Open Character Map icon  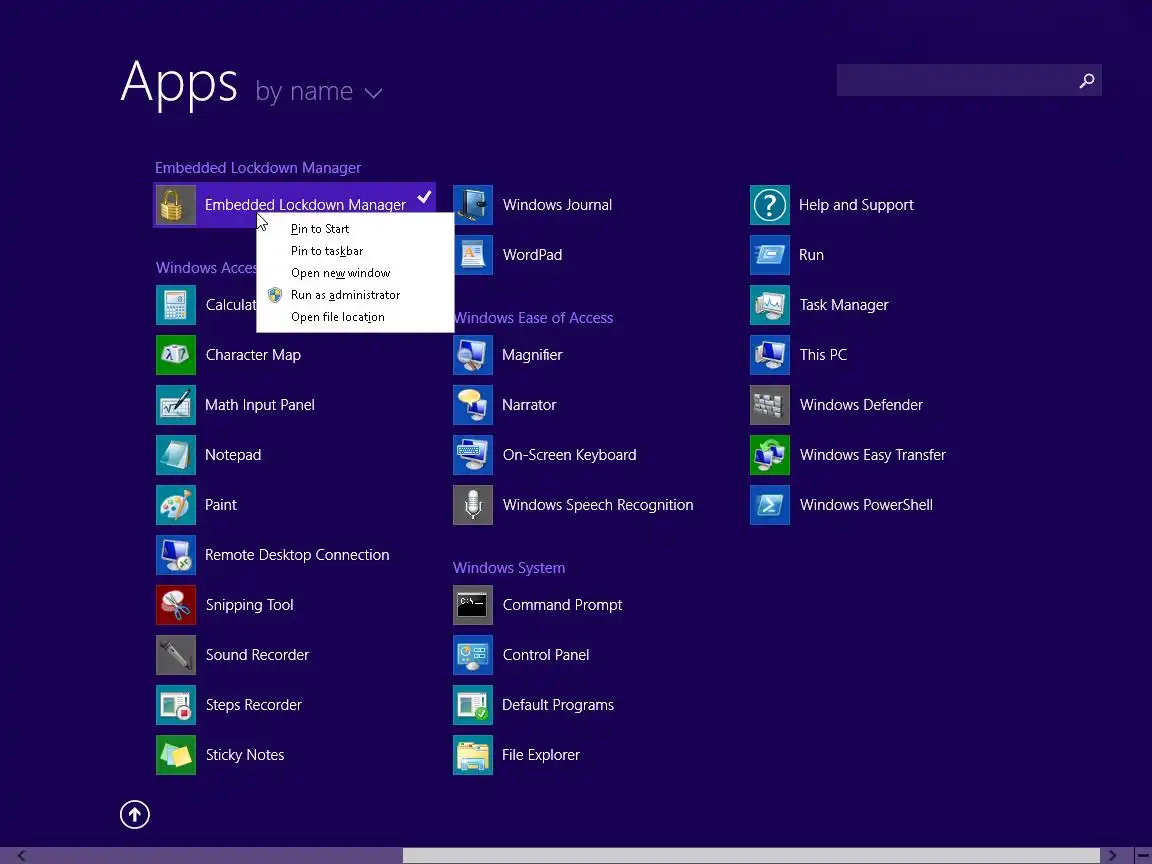176,355
